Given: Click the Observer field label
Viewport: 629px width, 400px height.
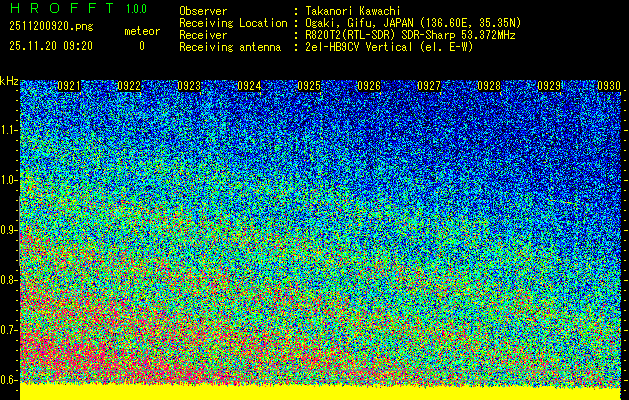Looking at the screenshot, I should (x=203, y=11).
